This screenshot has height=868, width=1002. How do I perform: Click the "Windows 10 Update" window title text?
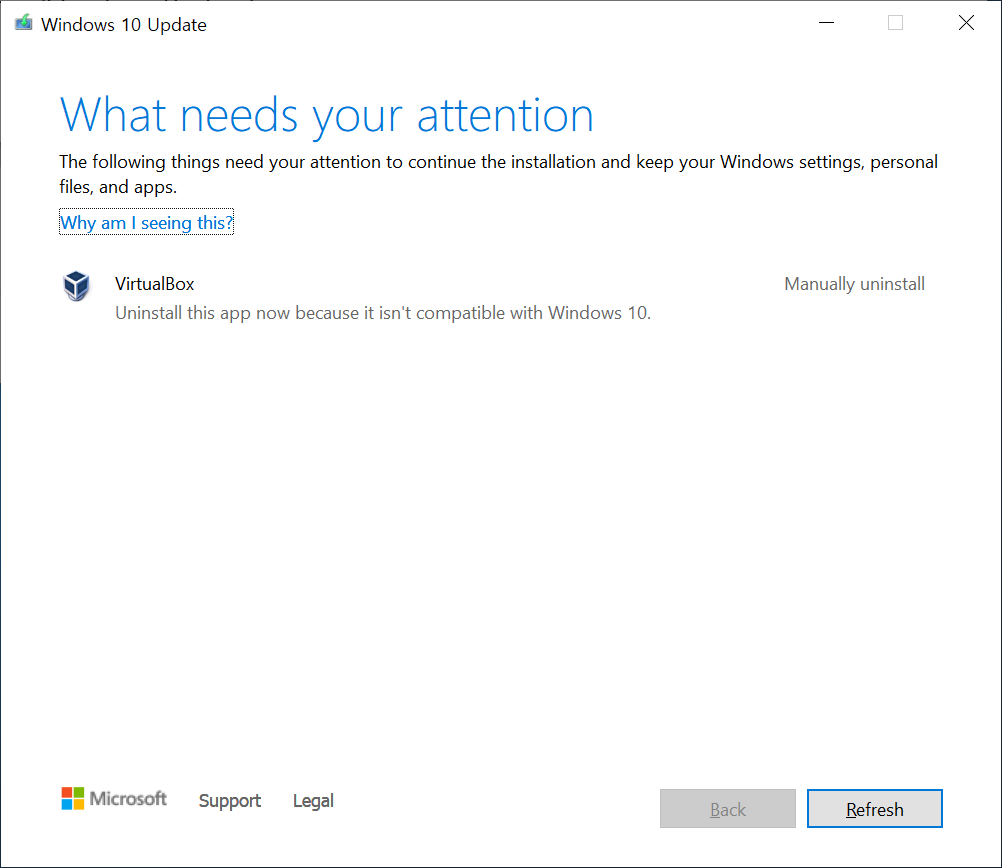(124, 25)
